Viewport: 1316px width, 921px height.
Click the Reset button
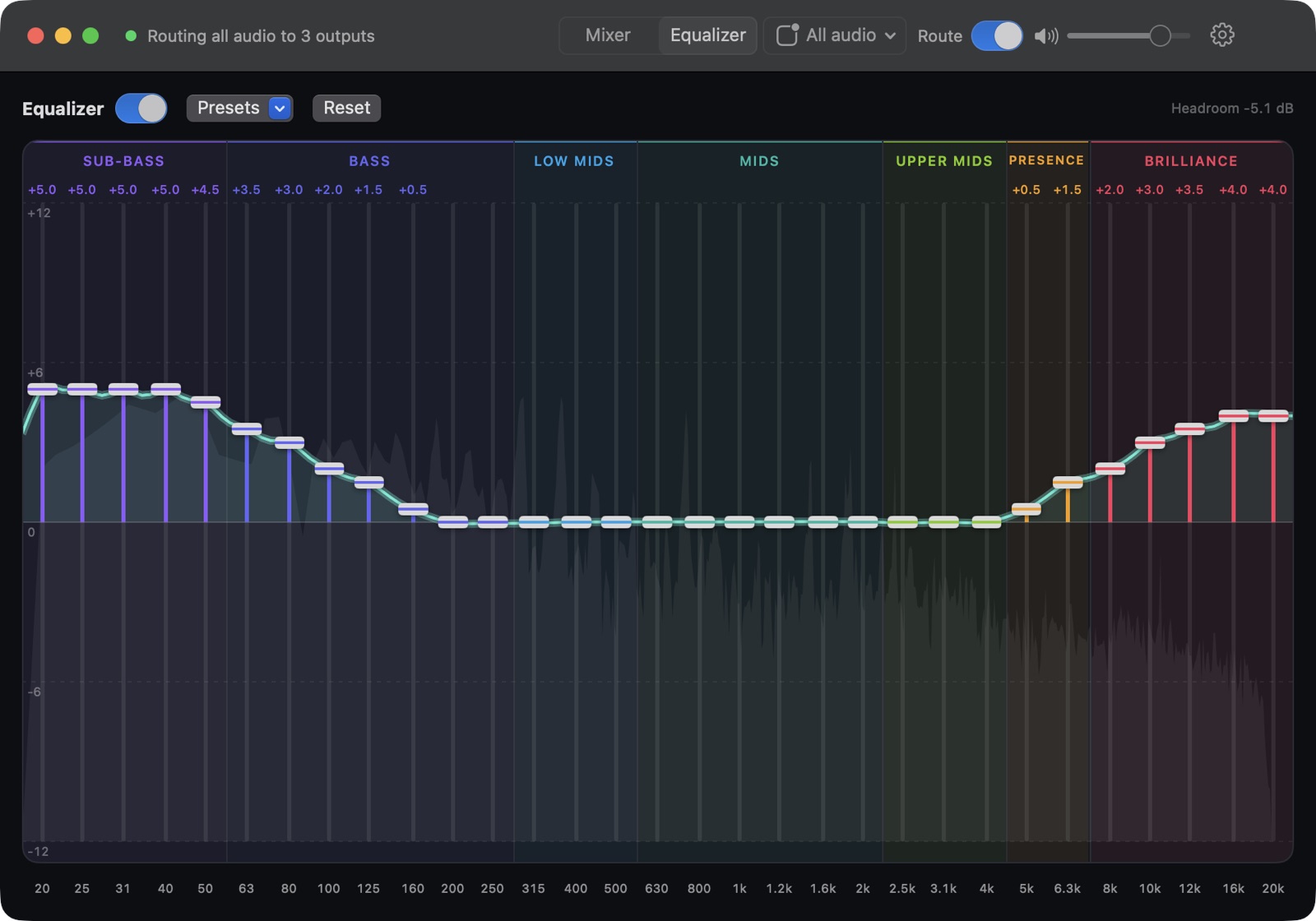346,108
